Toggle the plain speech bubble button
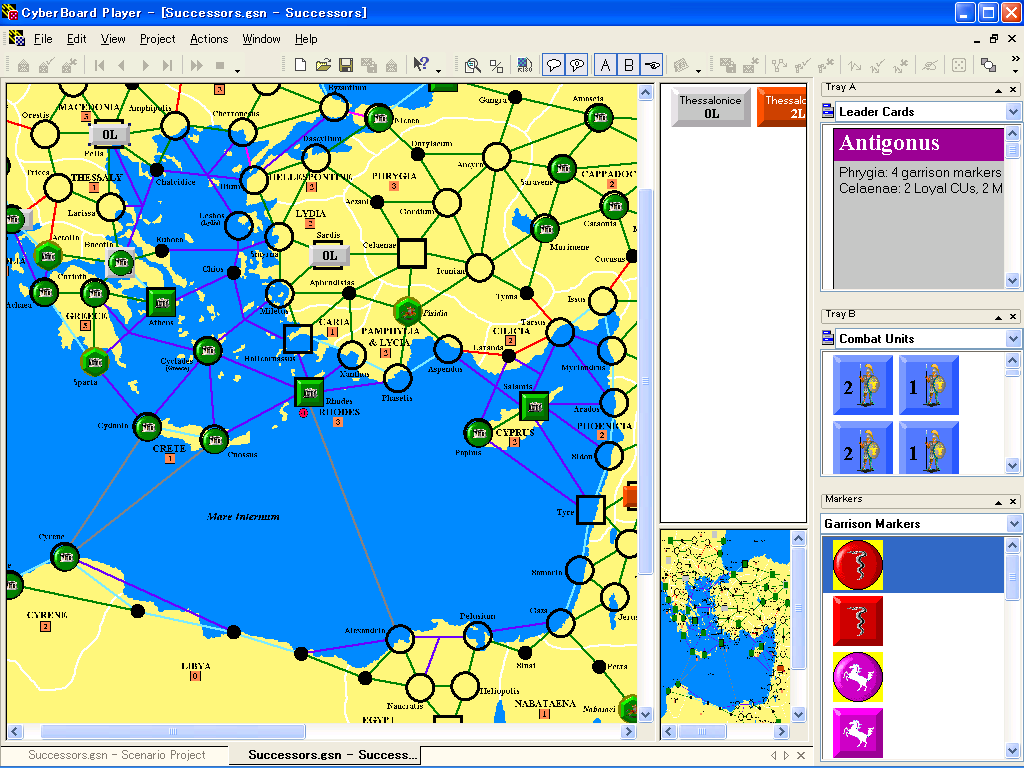The height and width of the screenshot is (768, 1024). click(554, 65)
